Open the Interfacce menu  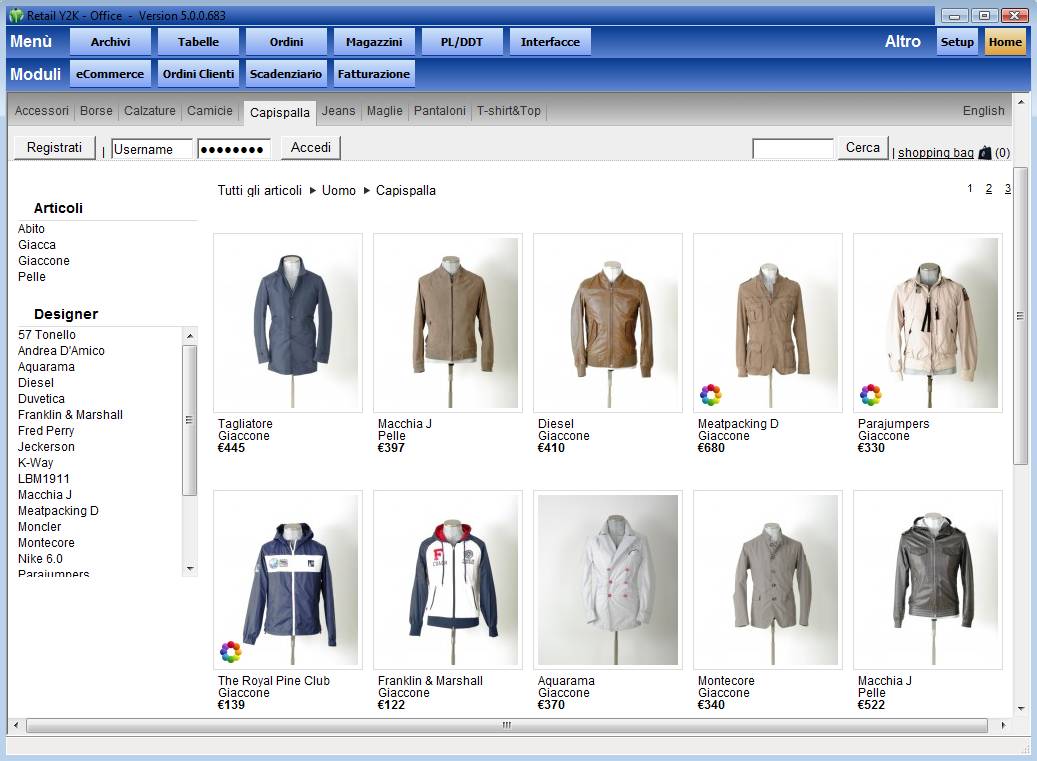coord(550,42)
